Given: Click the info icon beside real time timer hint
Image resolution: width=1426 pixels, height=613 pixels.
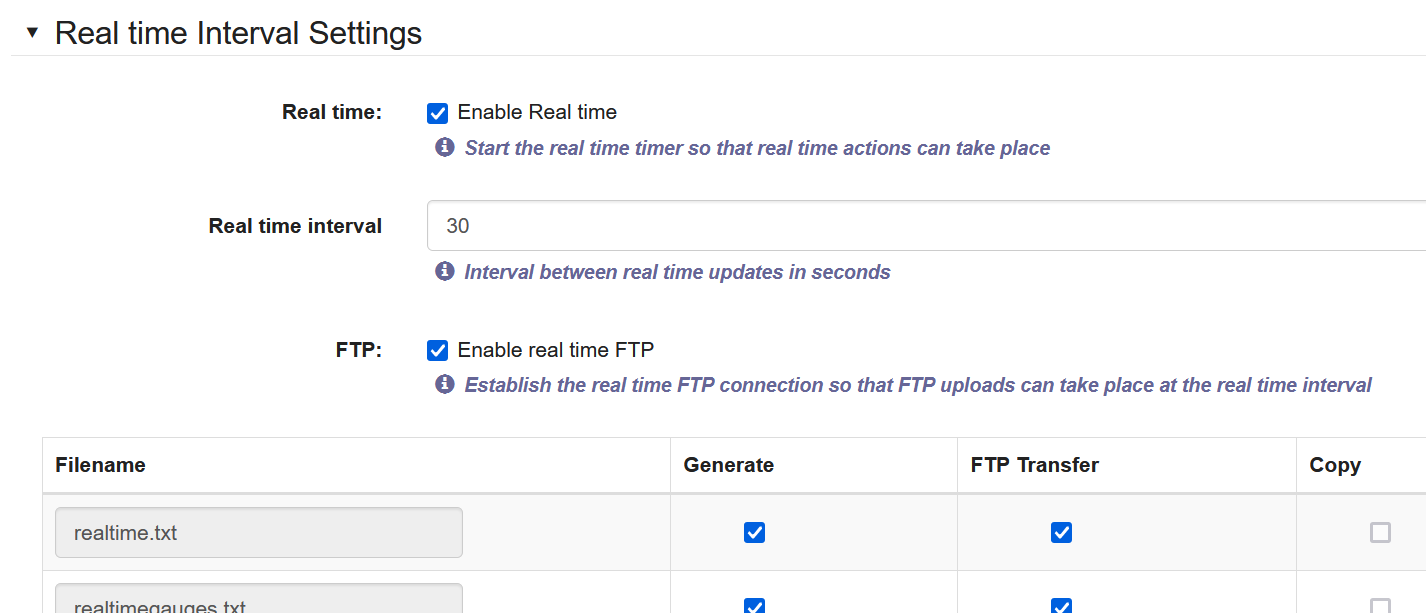Looking at the screenshot, I should pos(445,148).
